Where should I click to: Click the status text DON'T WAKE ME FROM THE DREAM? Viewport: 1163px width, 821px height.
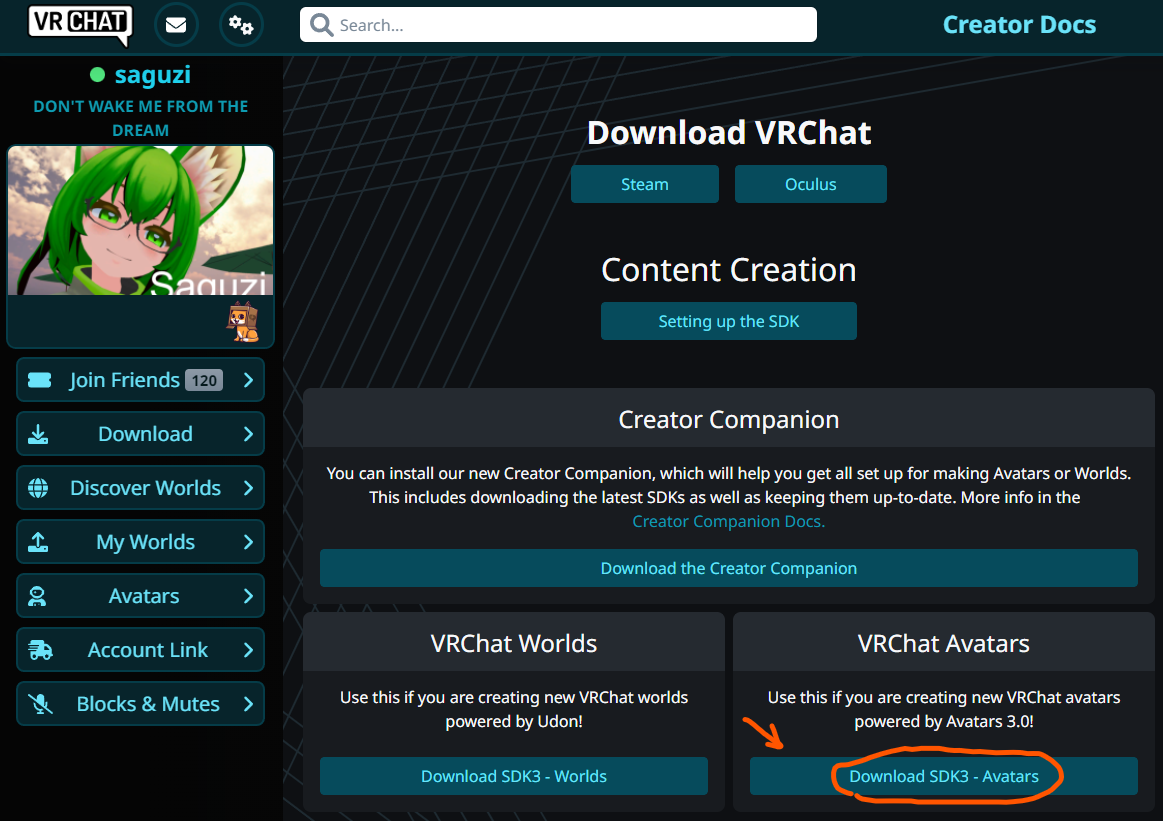pyautogui.click(x=140, y=119)
